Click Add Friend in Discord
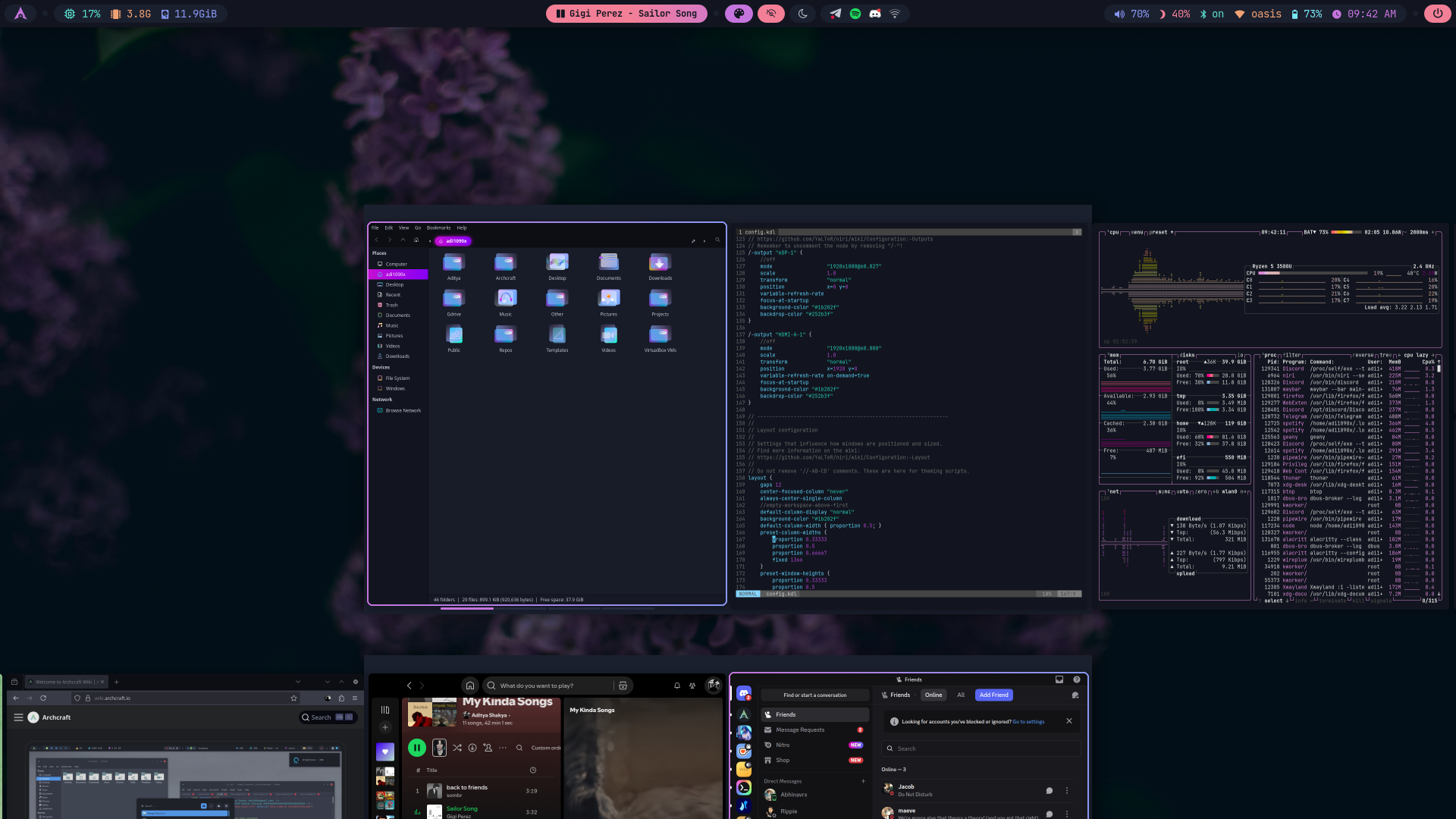 (993, 695)
